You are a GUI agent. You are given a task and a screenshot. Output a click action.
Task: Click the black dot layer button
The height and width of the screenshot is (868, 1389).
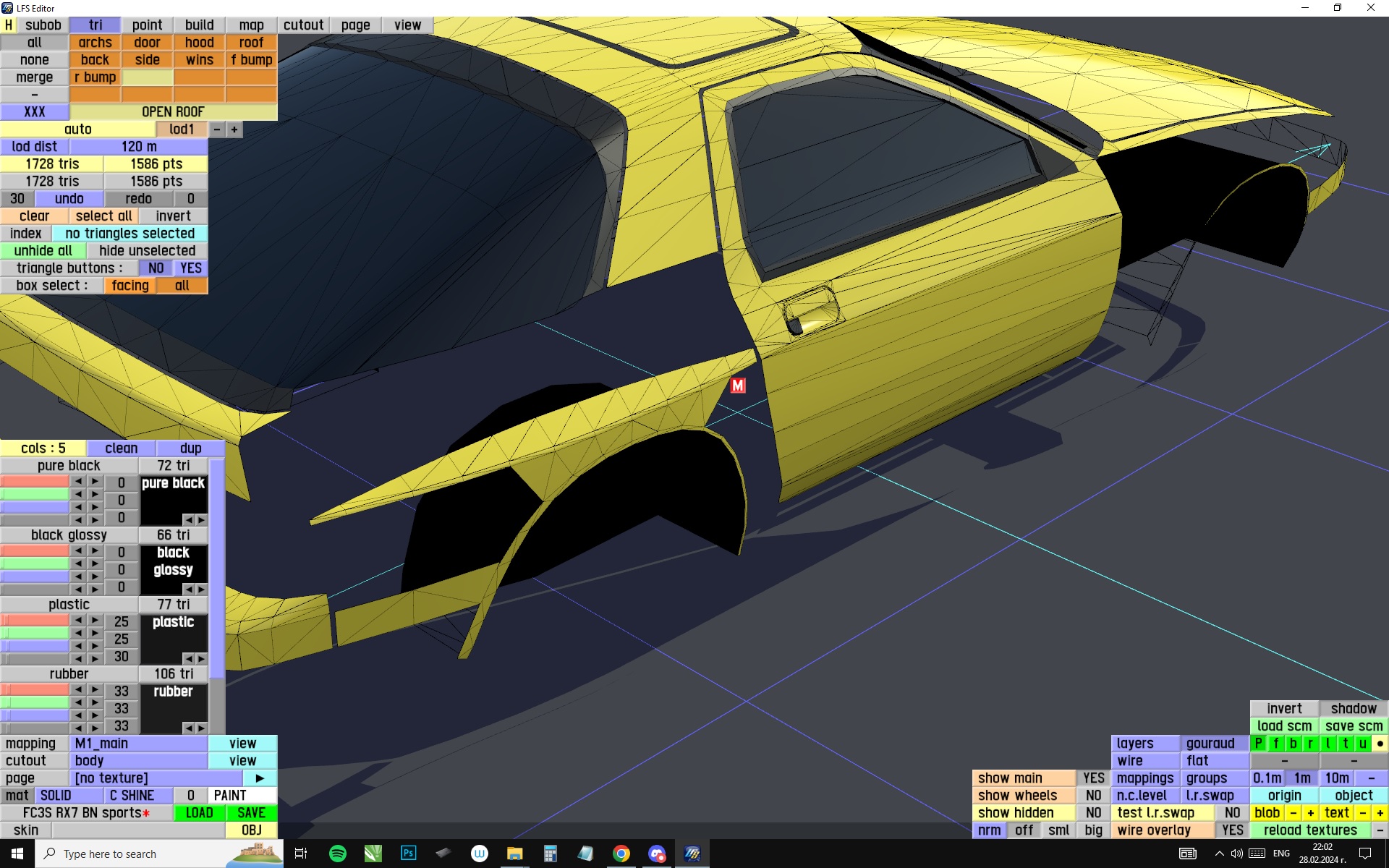(x=1380, y=744)
